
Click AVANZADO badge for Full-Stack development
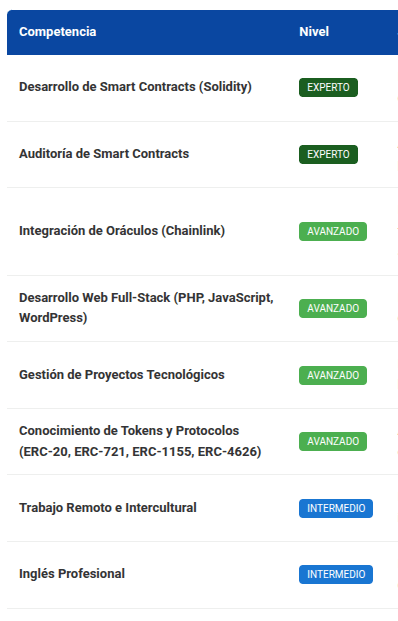(x=333, y=308)
